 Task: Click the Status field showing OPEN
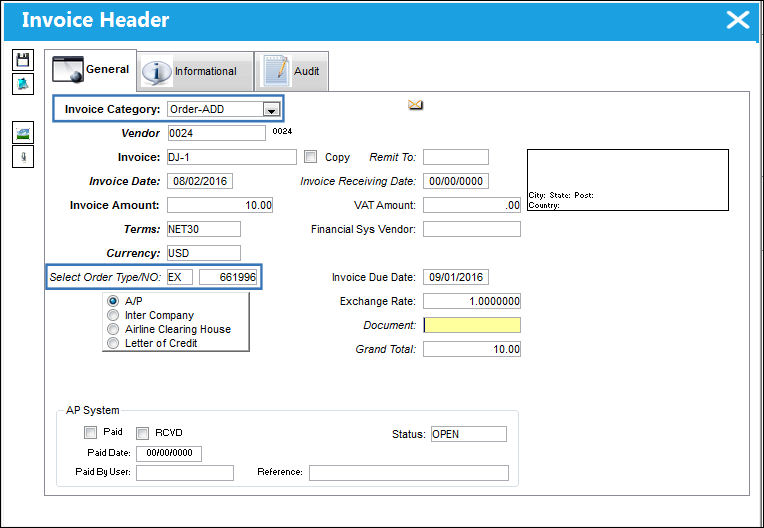(x=469, y=434)
